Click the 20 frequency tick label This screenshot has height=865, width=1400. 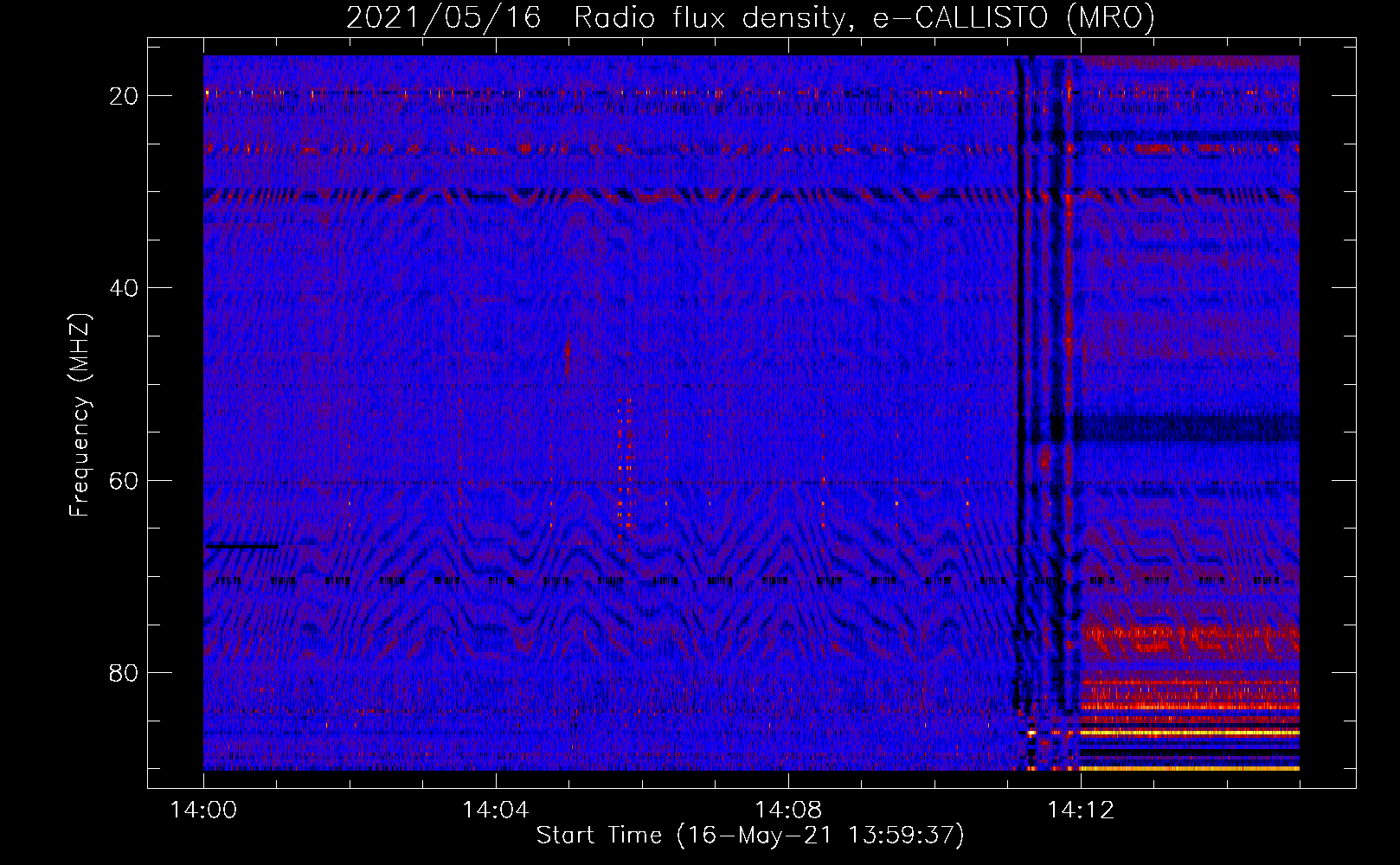(x=124, y=96)
